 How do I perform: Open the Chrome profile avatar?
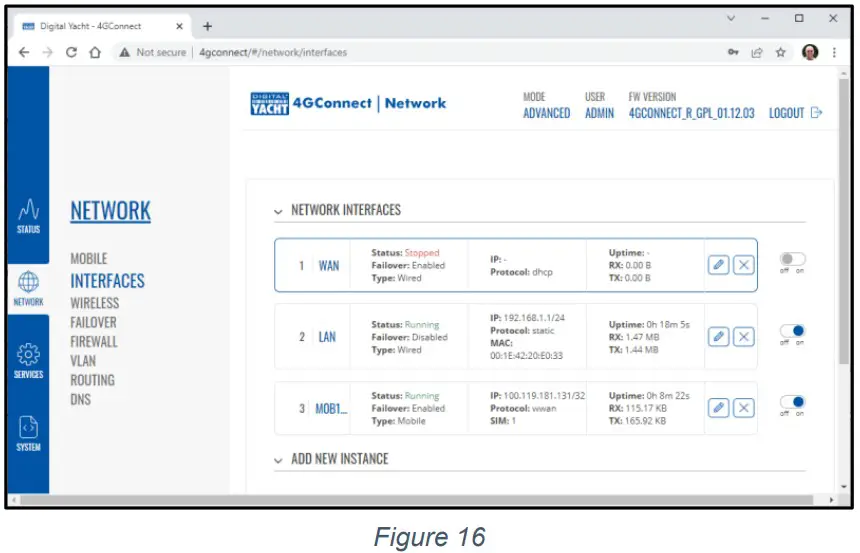pyautogui.click(x=810, y=52)
